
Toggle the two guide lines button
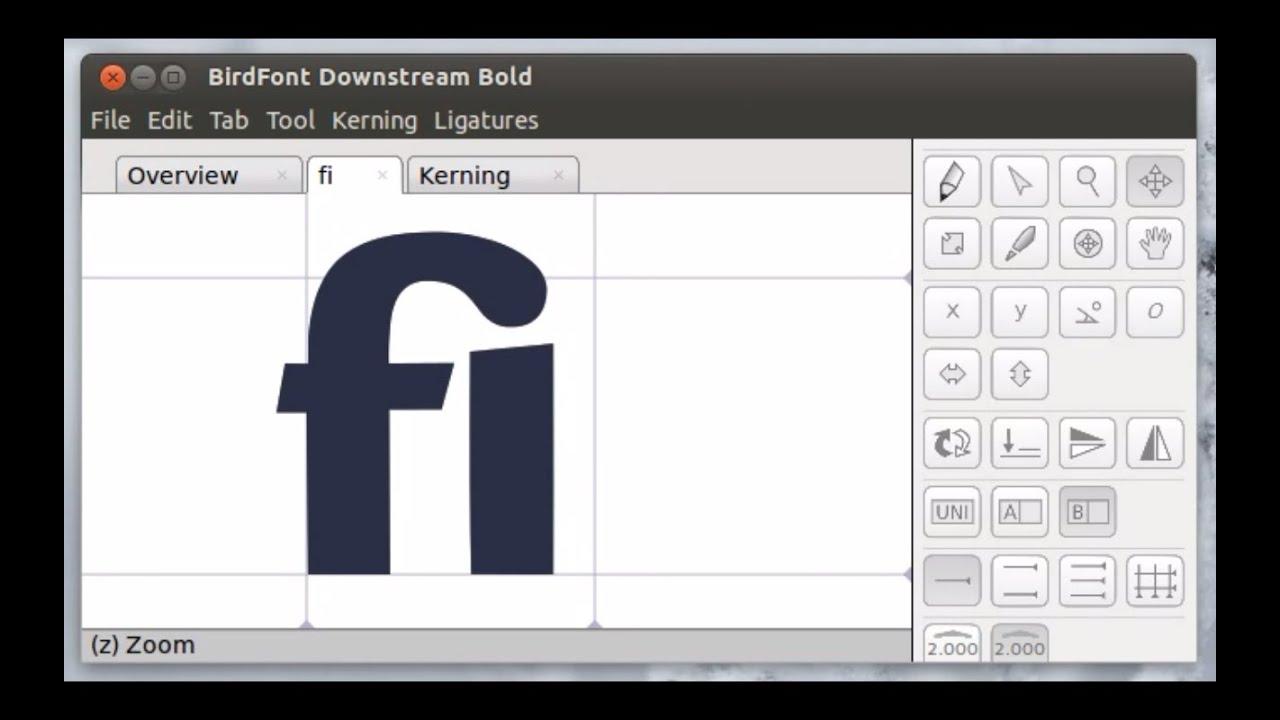coord(1020,581)
